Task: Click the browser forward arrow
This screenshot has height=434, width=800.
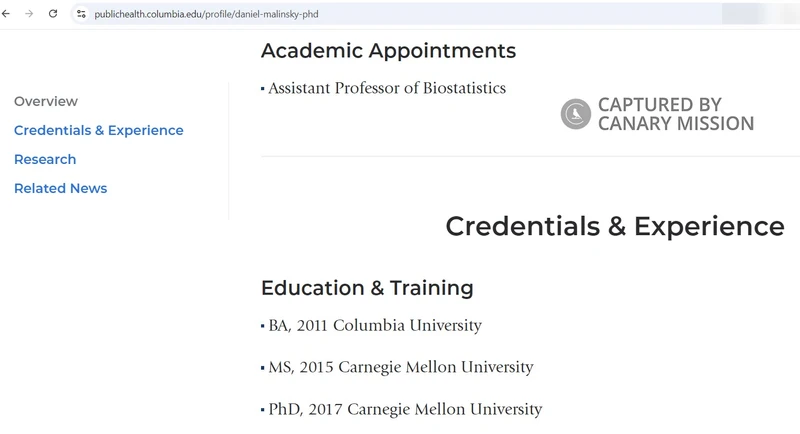Action: click(29, 14)
